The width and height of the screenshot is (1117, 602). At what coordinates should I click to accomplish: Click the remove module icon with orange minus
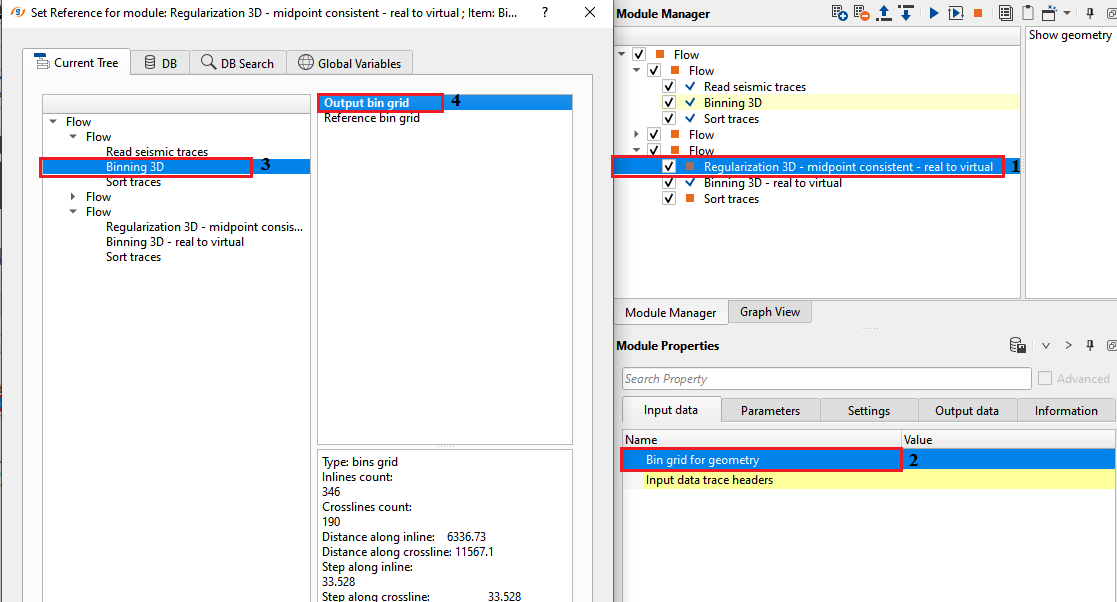[x=861, y=13]
